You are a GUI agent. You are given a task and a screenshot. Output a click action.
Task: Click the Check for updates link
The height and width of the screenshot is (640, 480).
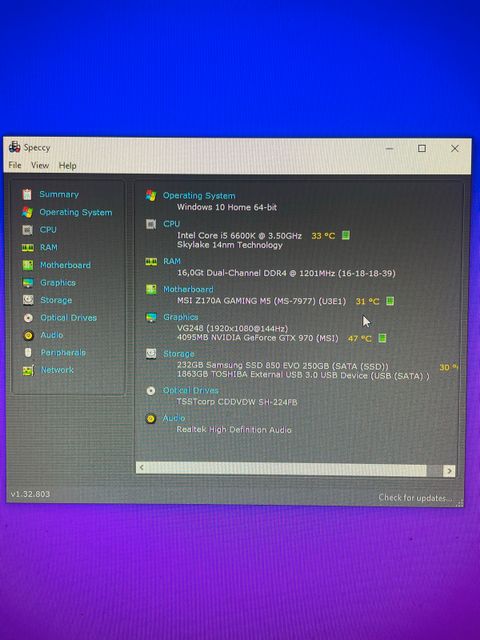coord(415,498)
